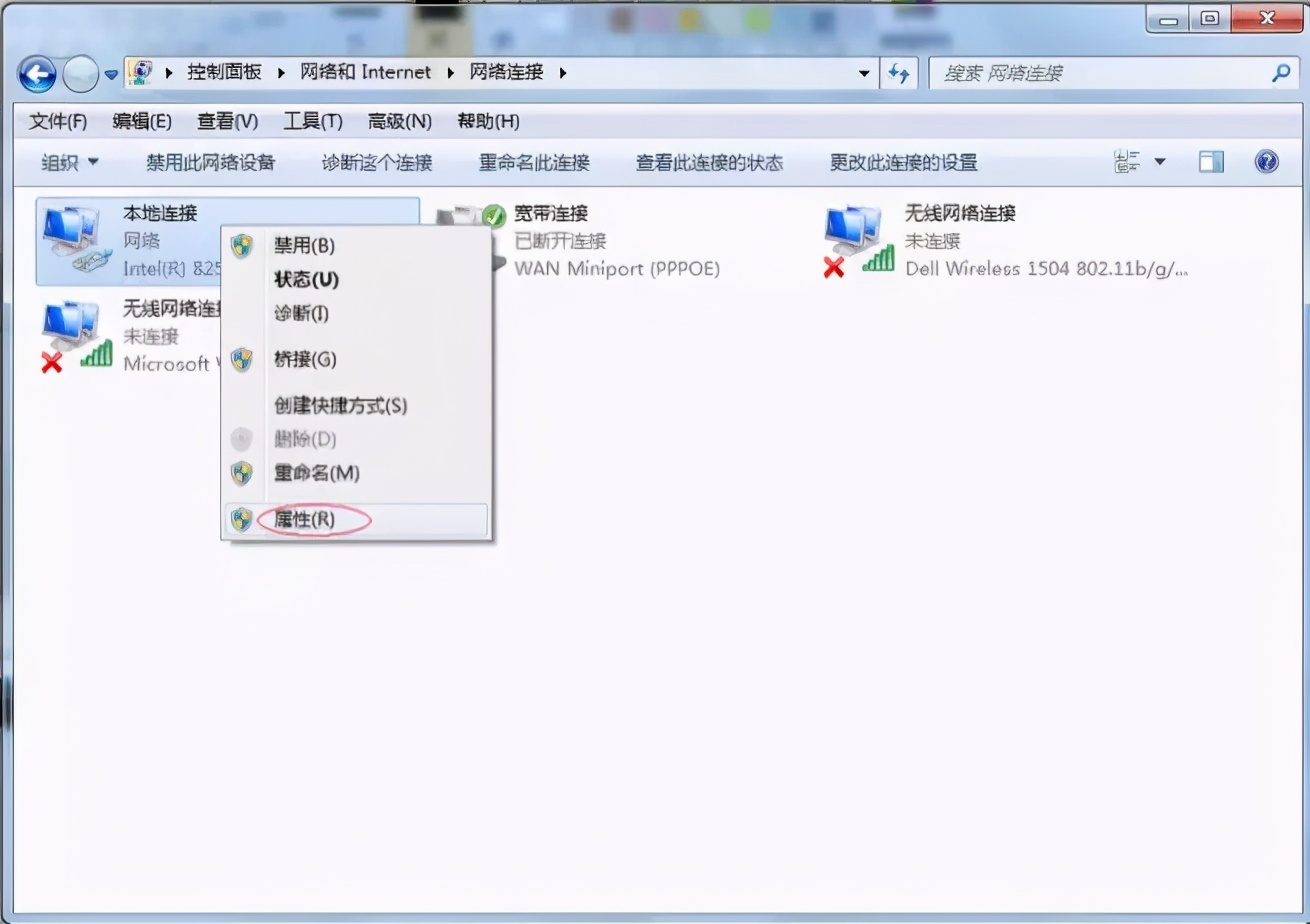This screenshot has width=1310, height=924.
Task: Click the UAC shield beside 禁用(B)
Action: [241, 245]
